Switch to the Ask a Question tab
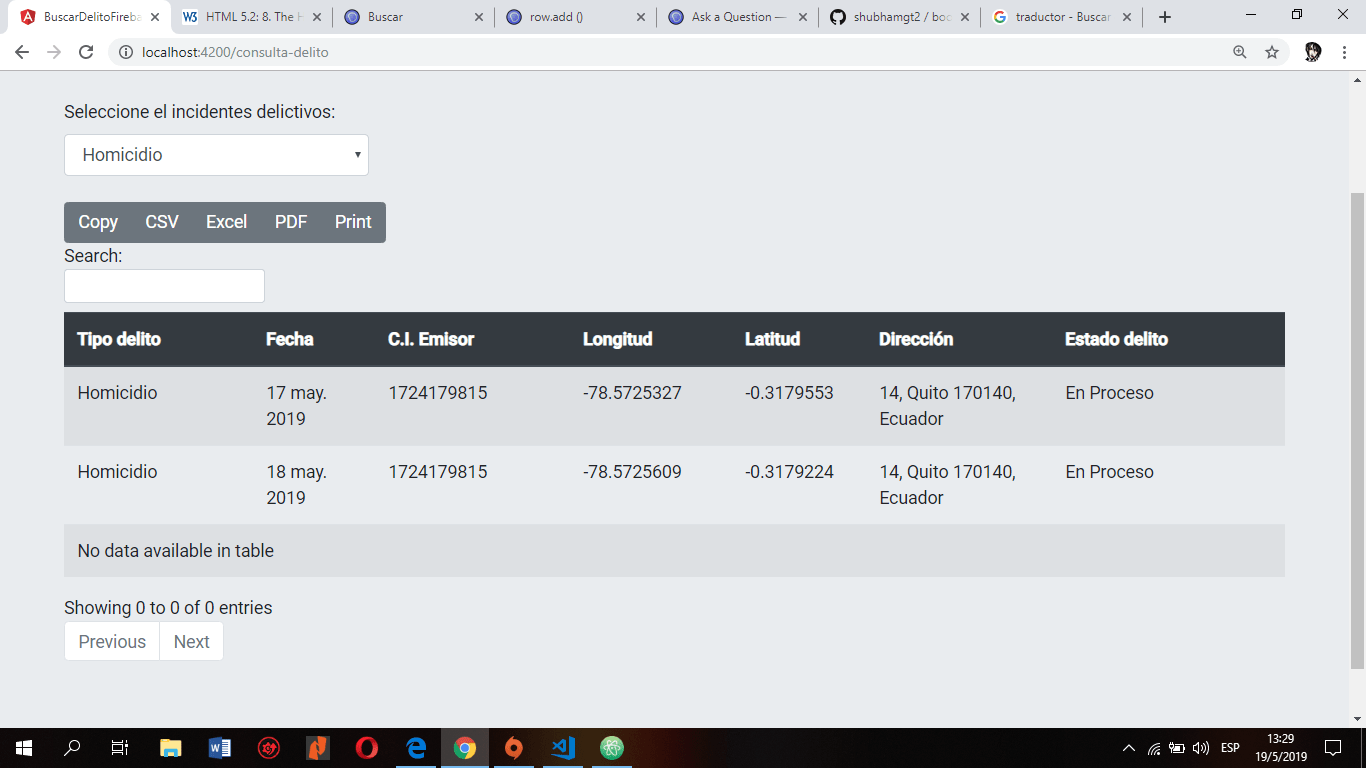The image size is (1366, 768). (736, 17)
